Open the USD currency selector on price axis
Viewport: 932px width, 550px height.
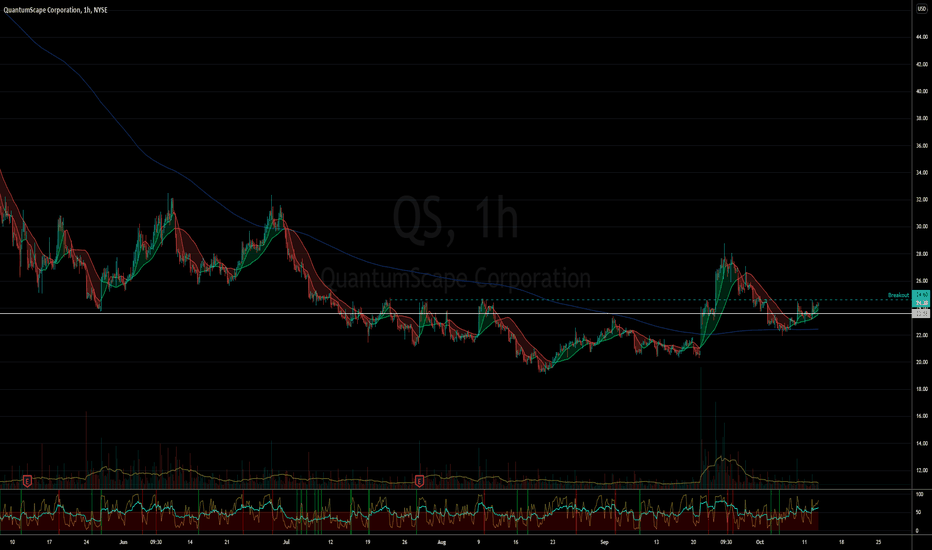(921, 10)
